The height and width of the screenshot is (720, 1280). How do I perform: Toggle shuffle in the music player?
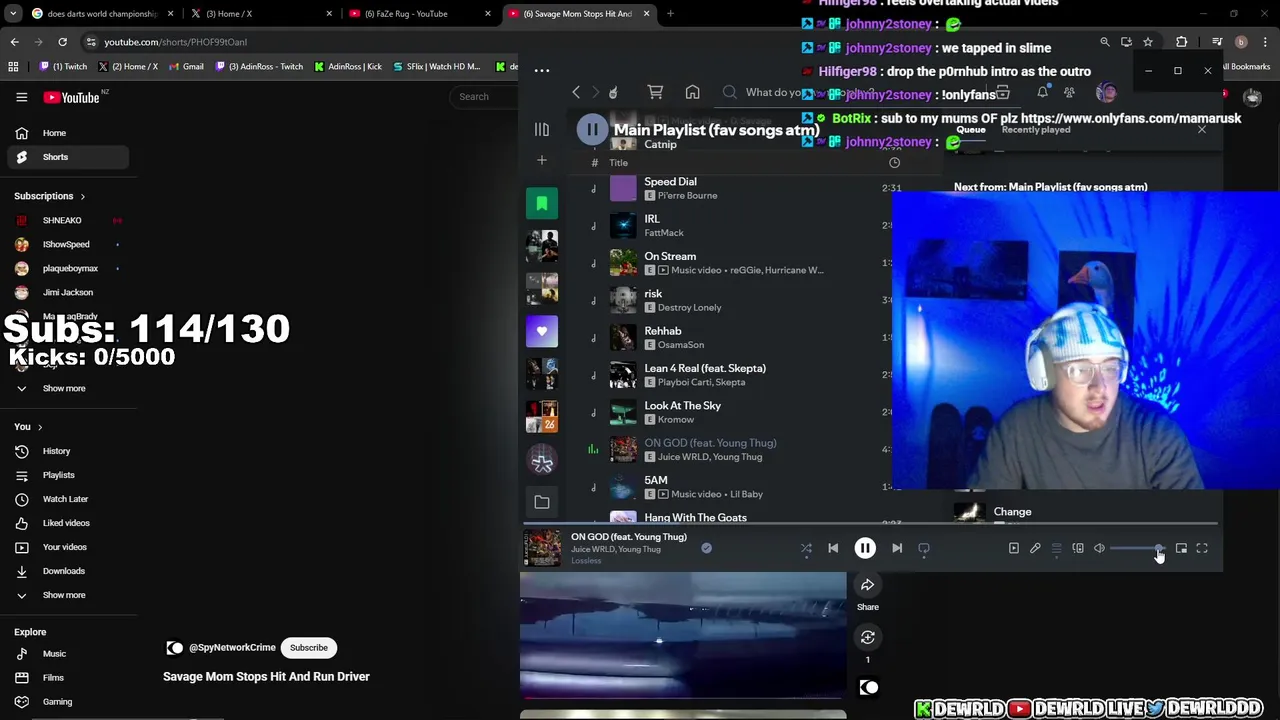click(x=806, y=548)
